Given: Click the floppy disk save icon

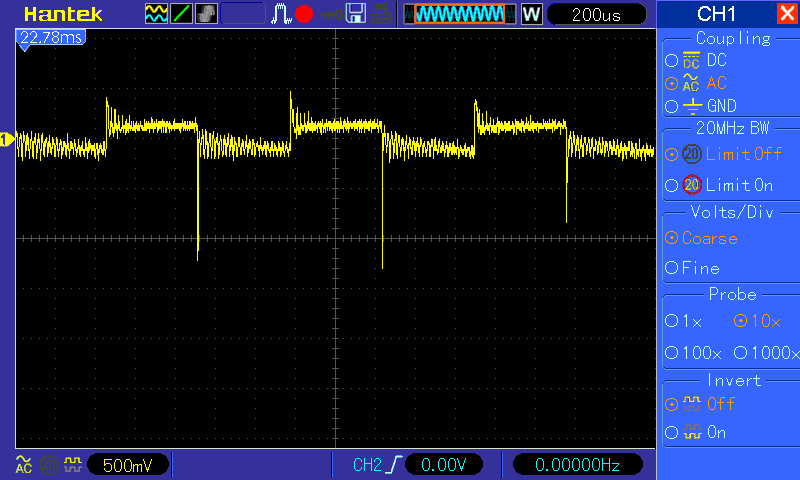Looking at the screenshot, I should point(356,14).
